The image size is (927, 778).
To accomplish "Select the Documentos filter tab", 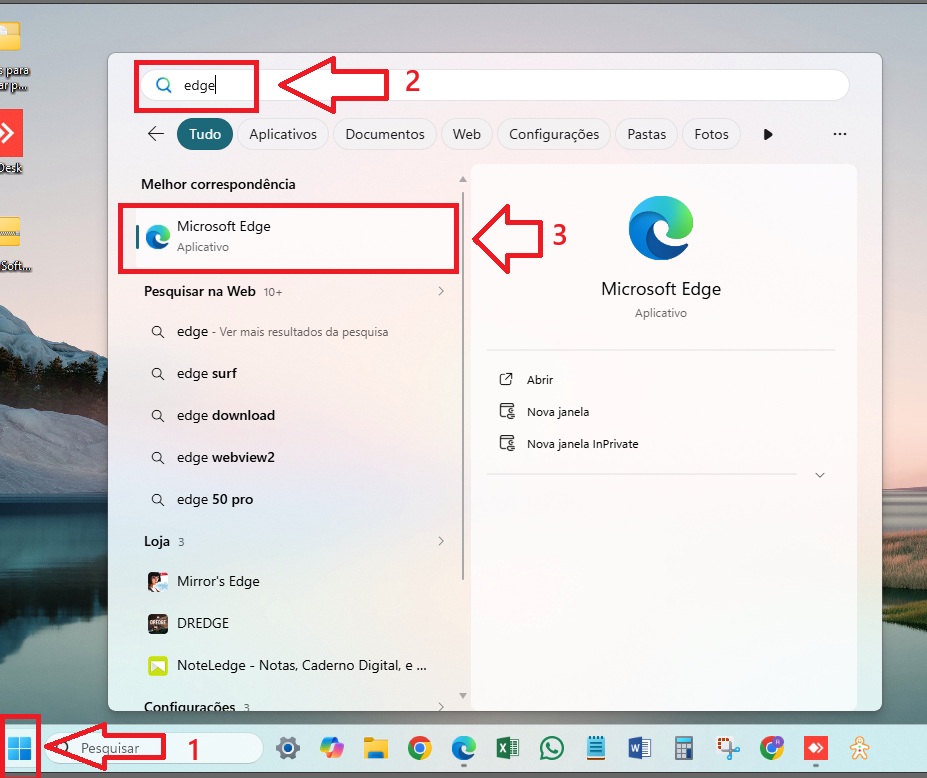I will (x=385, y=134).
